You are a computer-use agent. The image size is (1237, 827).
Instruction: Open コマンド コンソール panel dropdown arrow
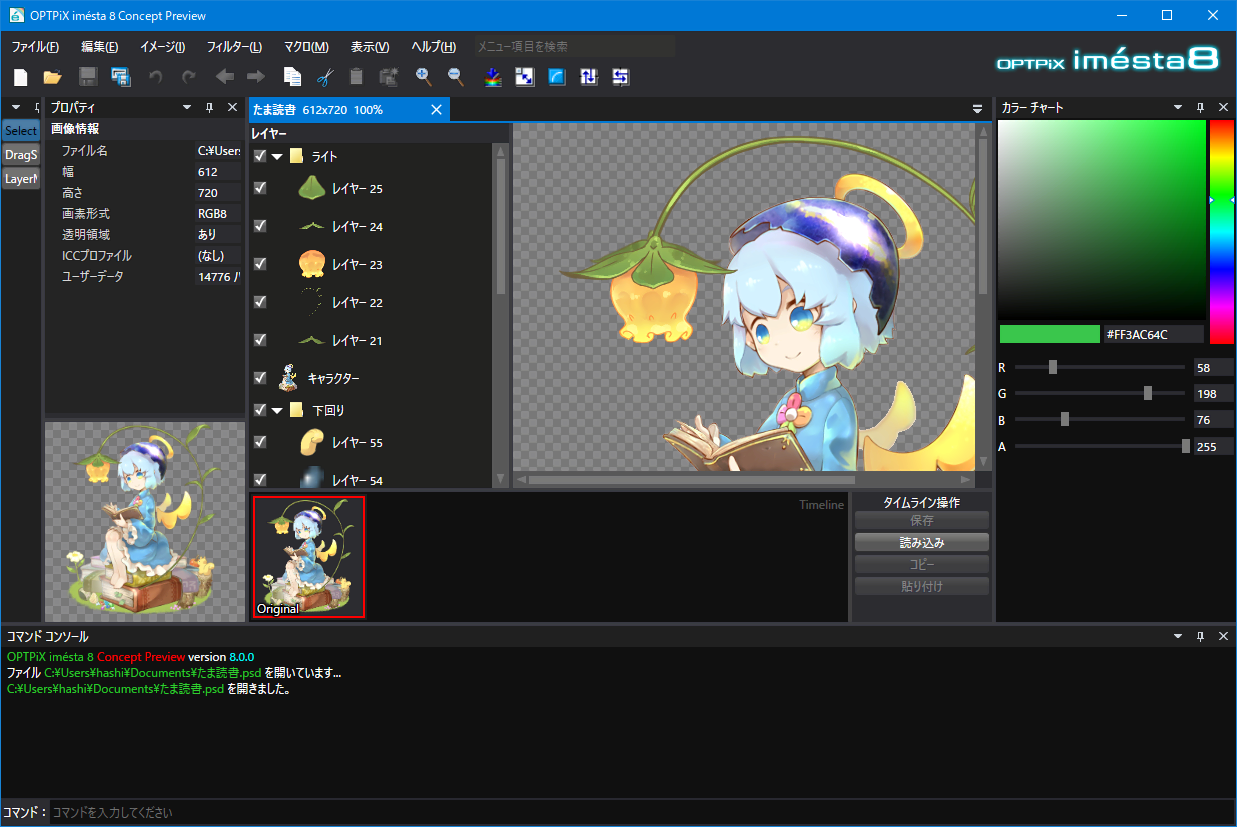coord(1178,636)
